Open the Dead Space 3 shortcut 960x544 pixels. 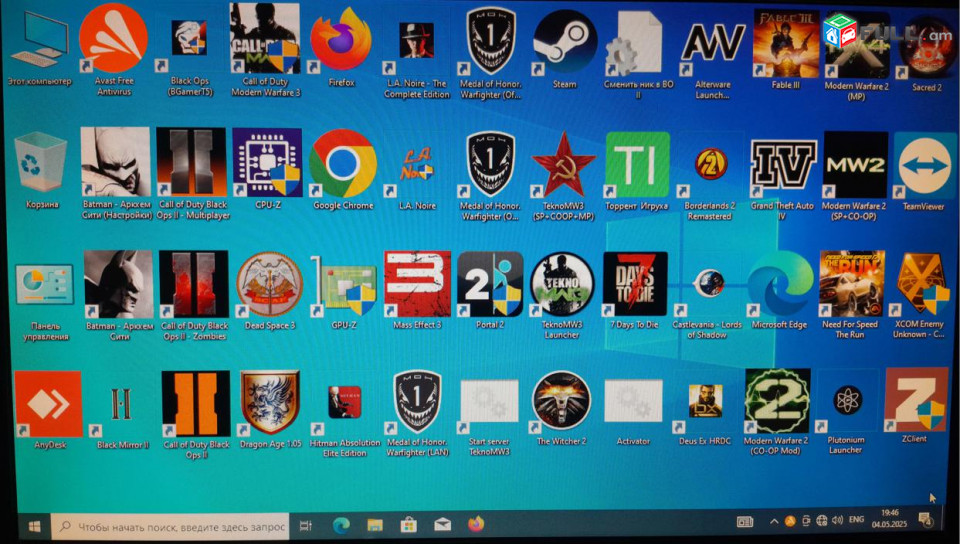[x=269, y=285]
